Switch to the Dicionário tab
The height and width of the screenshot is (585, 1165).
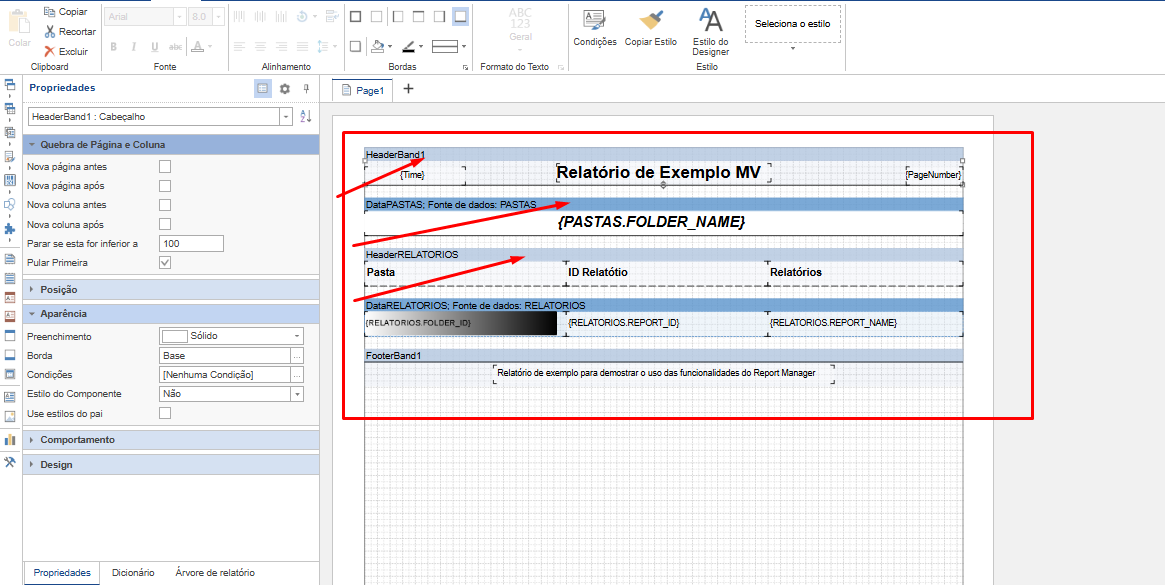133,573
